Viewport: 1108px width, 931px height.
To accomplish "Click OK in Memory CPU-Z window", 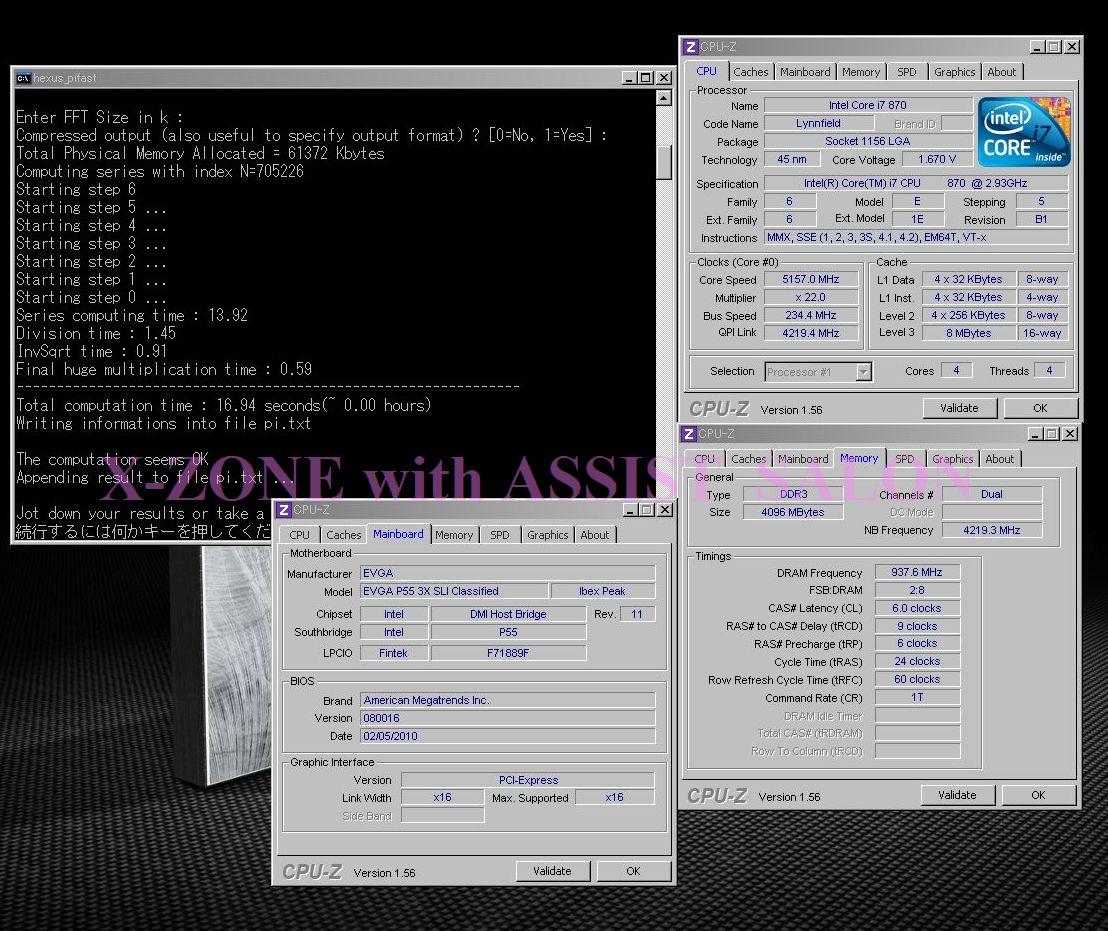I will [1038, 795].
